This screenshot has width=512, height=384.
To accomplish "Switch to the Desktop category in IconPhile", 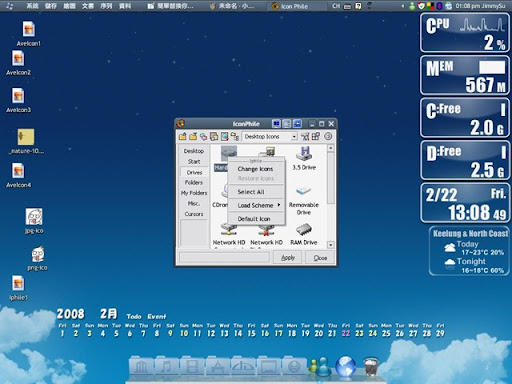I will (x=194, y=151).
